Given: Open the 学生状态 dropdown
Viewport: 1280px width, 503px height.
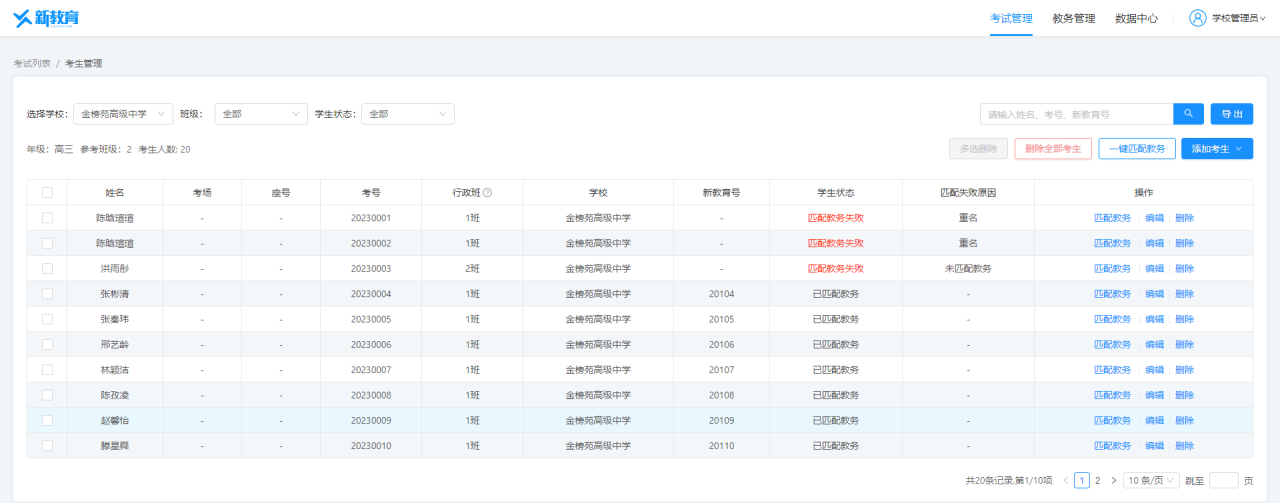Looking at the screenshot, I should point(408,114).
